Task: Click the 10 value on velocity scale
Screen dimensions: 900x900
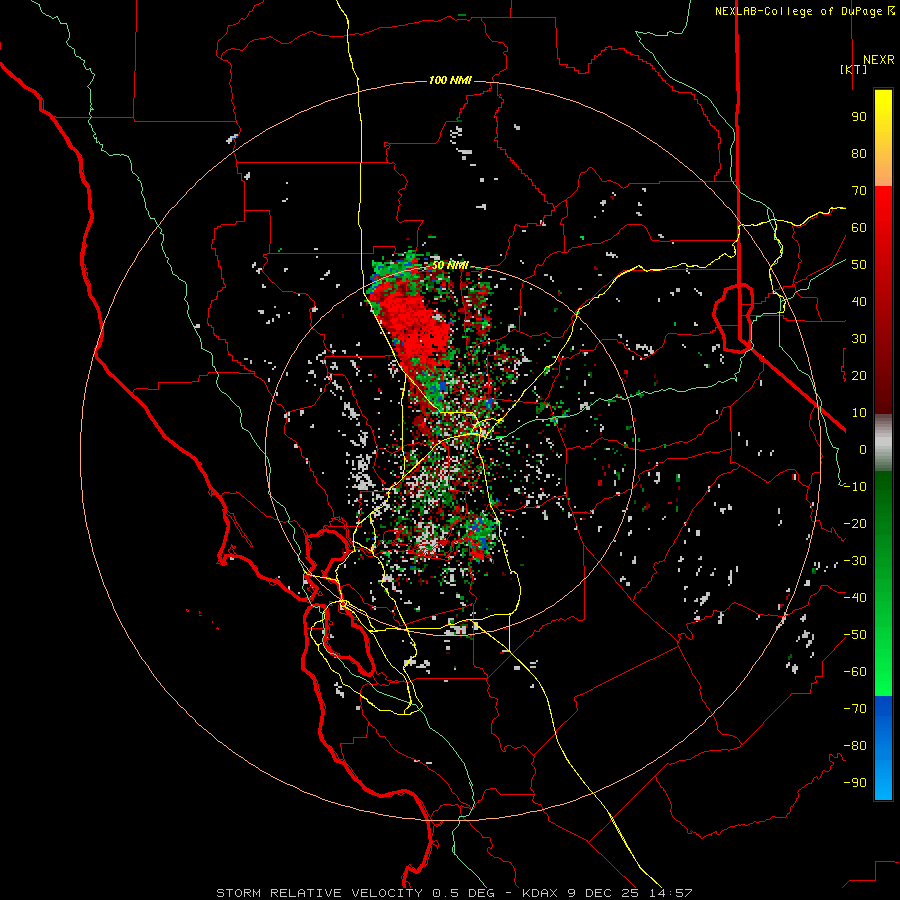Action: [x=859, y=413]
